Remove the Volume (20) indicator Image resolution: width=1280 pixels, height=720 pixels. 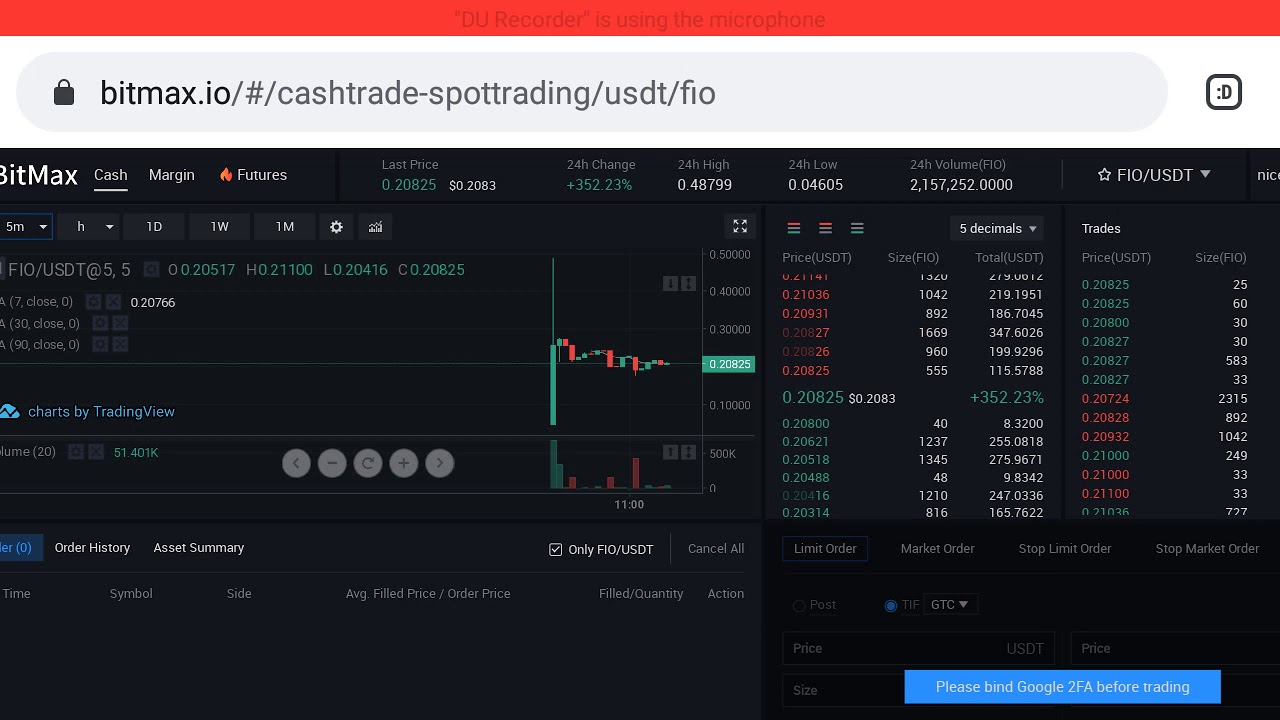pyautogui.click(x=96, y=452)
